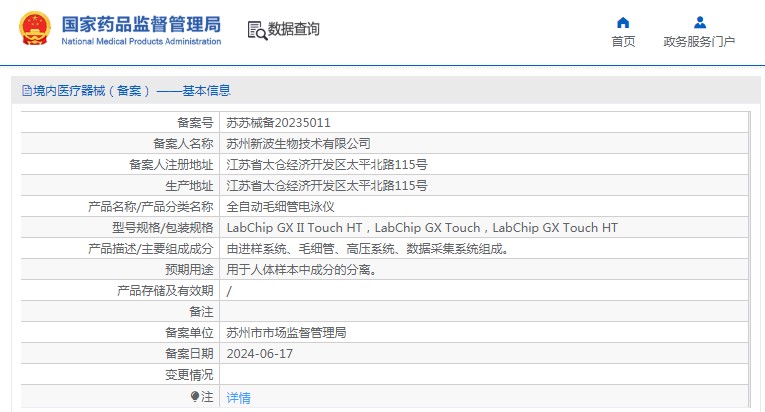Click 国家药品监督管理局 site title
This screenshot has width=765, height=412.
pos(141,24)
